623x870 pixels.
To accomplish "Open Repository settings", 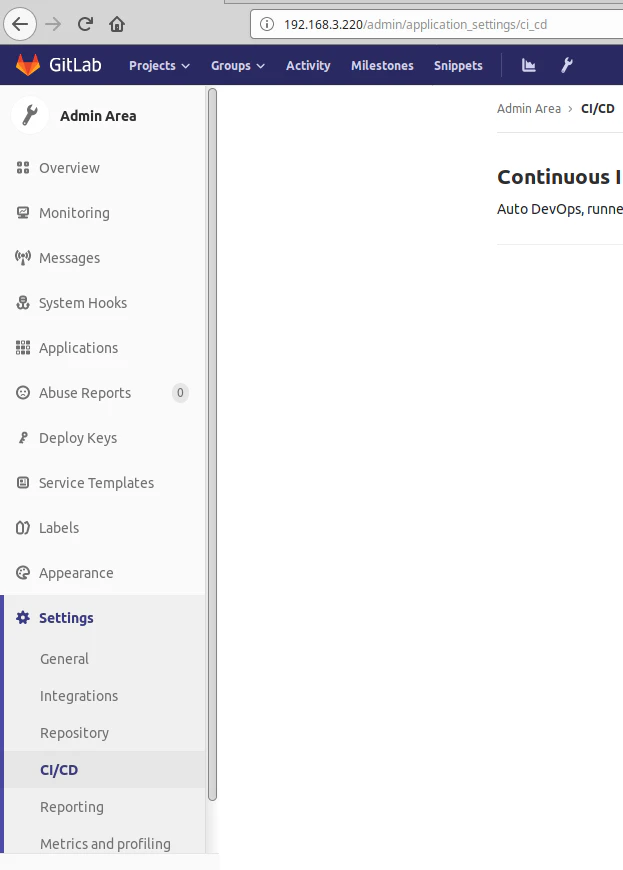I will pyautogui.click(x=74, y=733).
